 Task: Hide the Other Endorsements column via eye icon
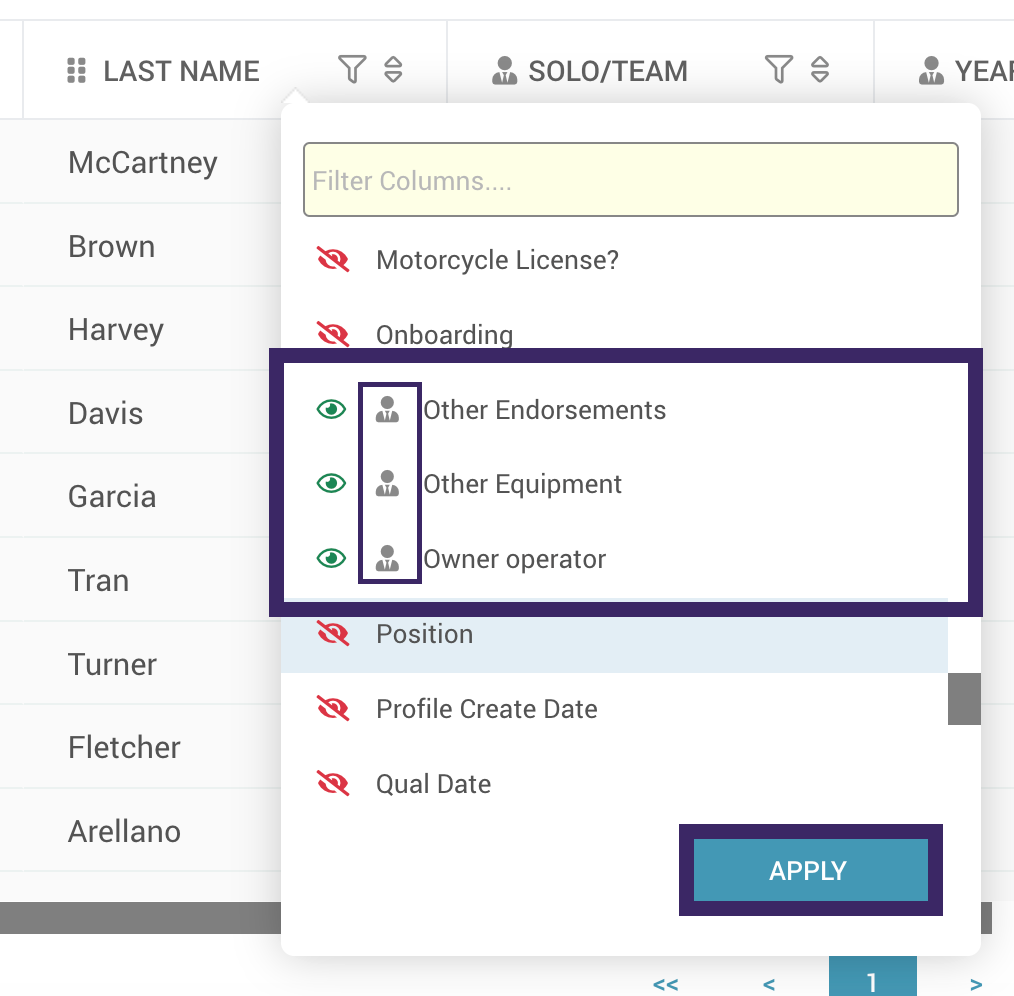(331, 409)
